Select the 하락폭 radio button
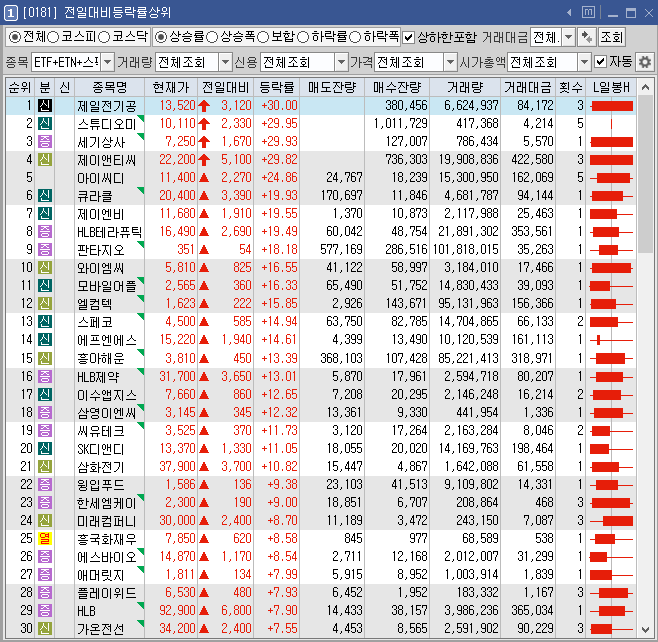The width and height of the screenshot is (658, 642). point(355,37)
